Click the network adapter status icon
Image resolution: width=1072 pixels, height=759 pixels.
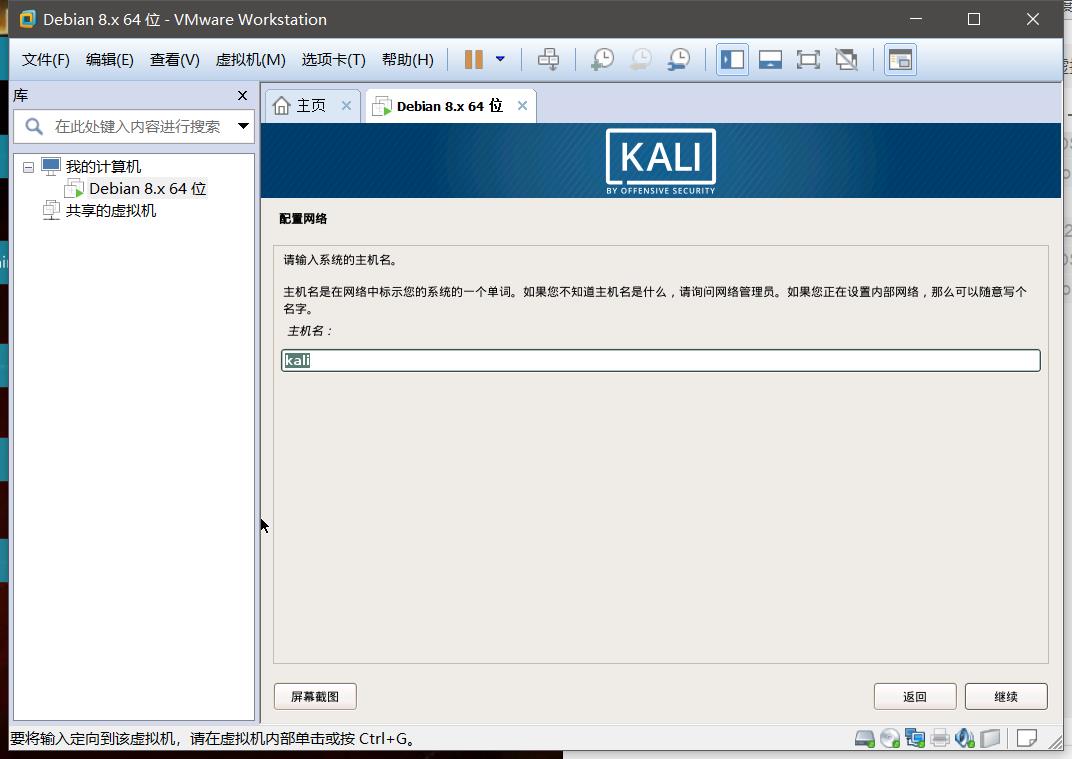(x=915, y=738)
